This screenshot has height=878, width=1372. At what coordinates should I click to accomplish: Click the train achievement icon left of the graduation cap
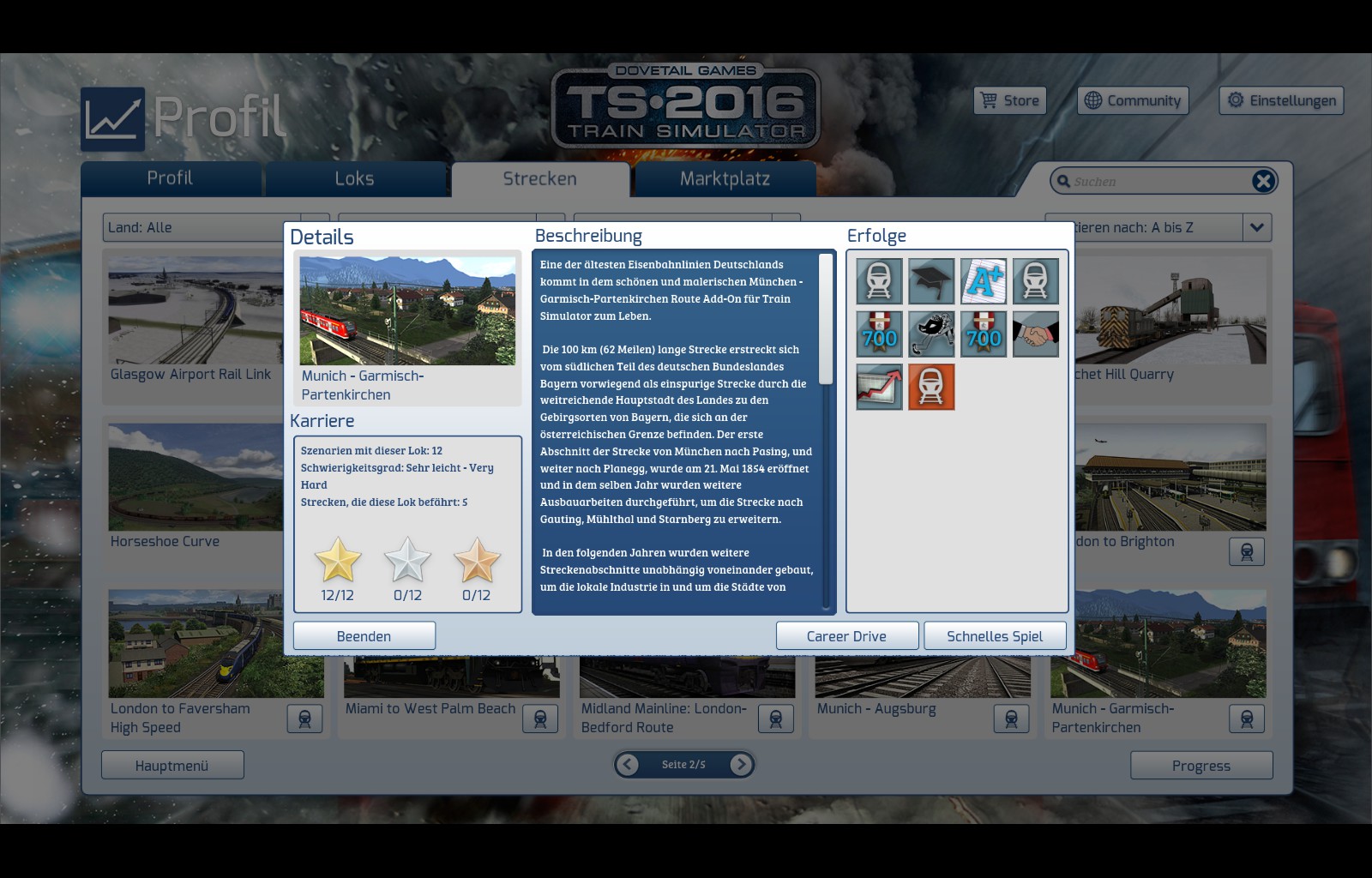click(879, 281)
